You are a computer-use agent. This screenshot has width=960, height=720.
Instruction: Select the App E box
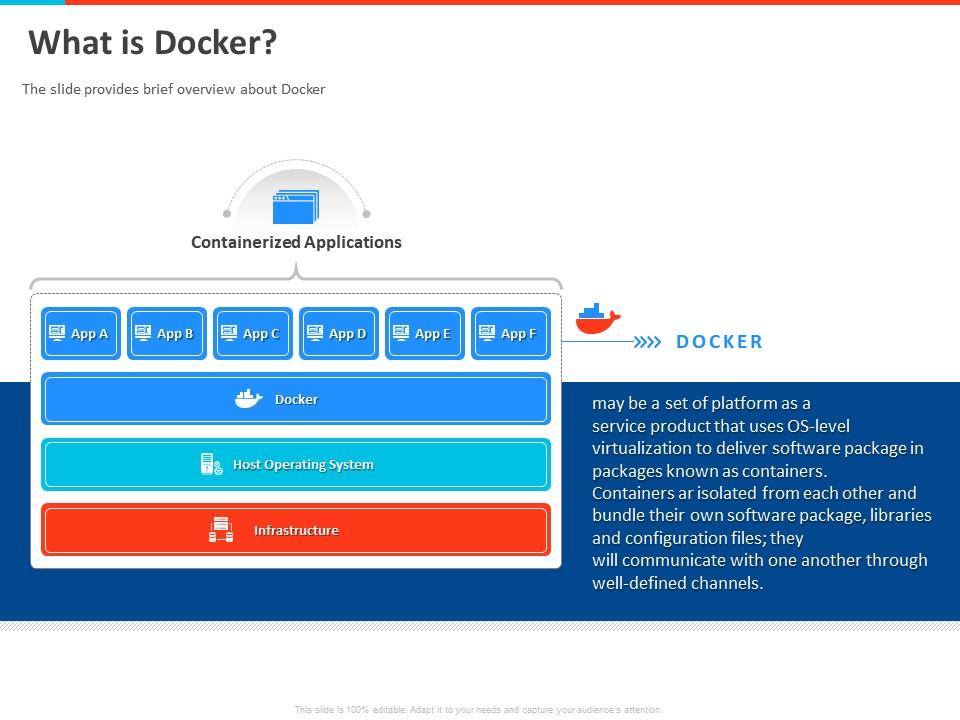click(x=425, y=333)
